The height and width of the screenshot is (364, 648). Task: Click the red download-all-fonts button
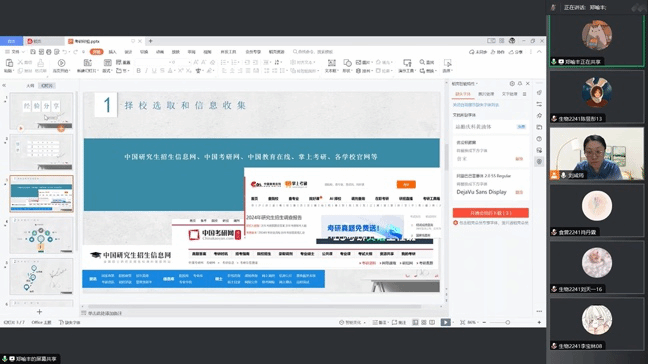491,213
